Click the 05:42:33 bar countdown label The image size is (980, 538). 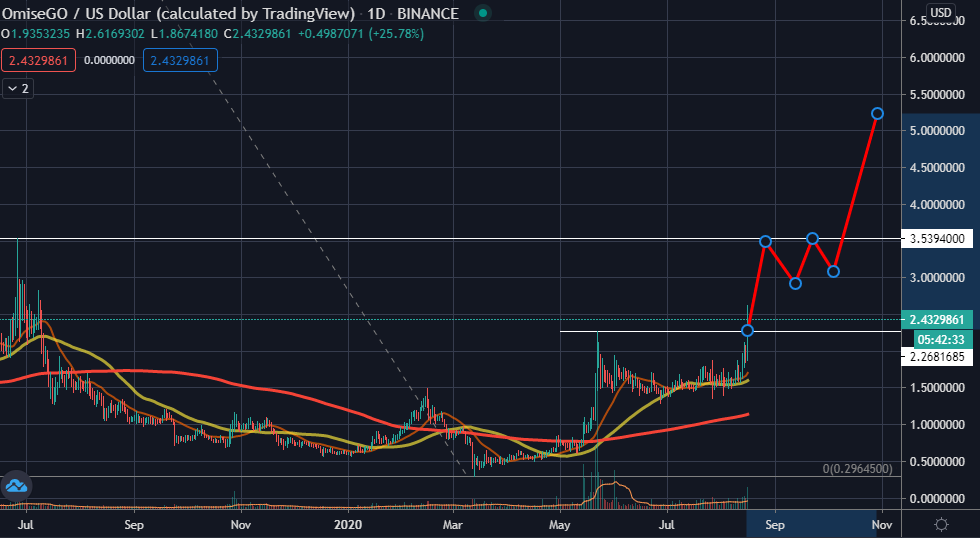tap(942, 340)
